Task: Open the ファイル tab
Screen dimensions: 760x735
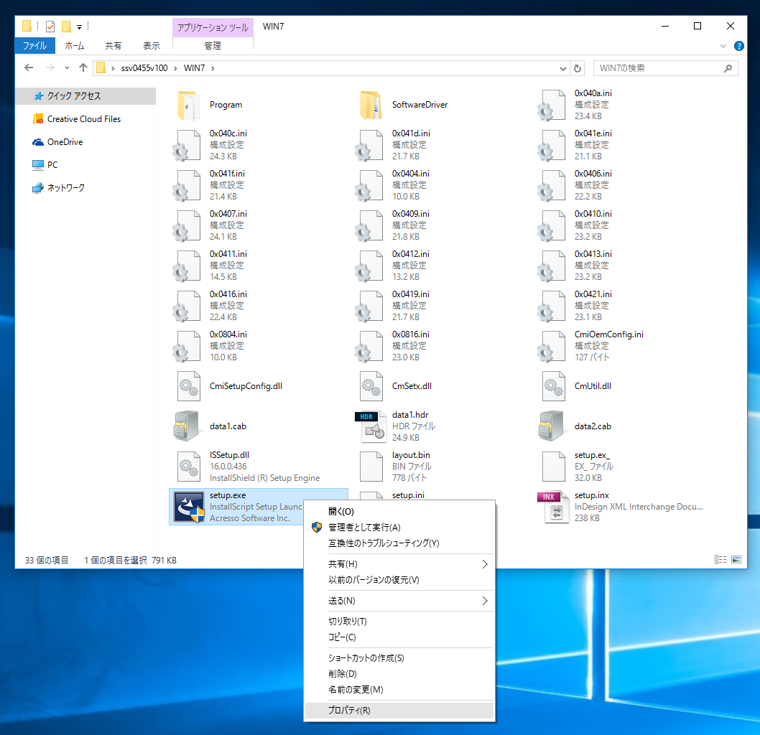Action: [x=35, y=46]
